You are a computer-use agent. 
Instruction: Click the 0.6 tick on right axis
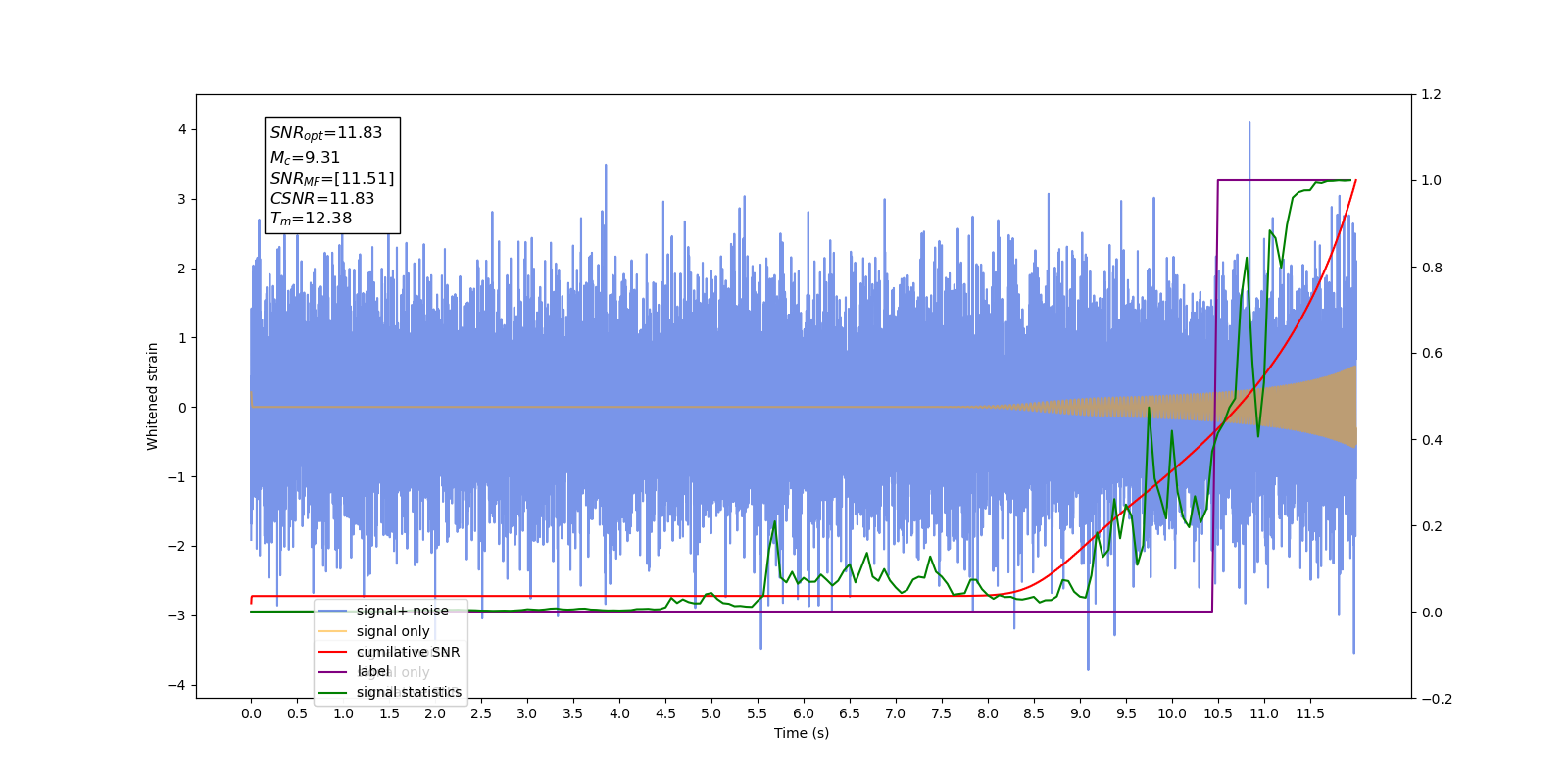[1432, 354]
